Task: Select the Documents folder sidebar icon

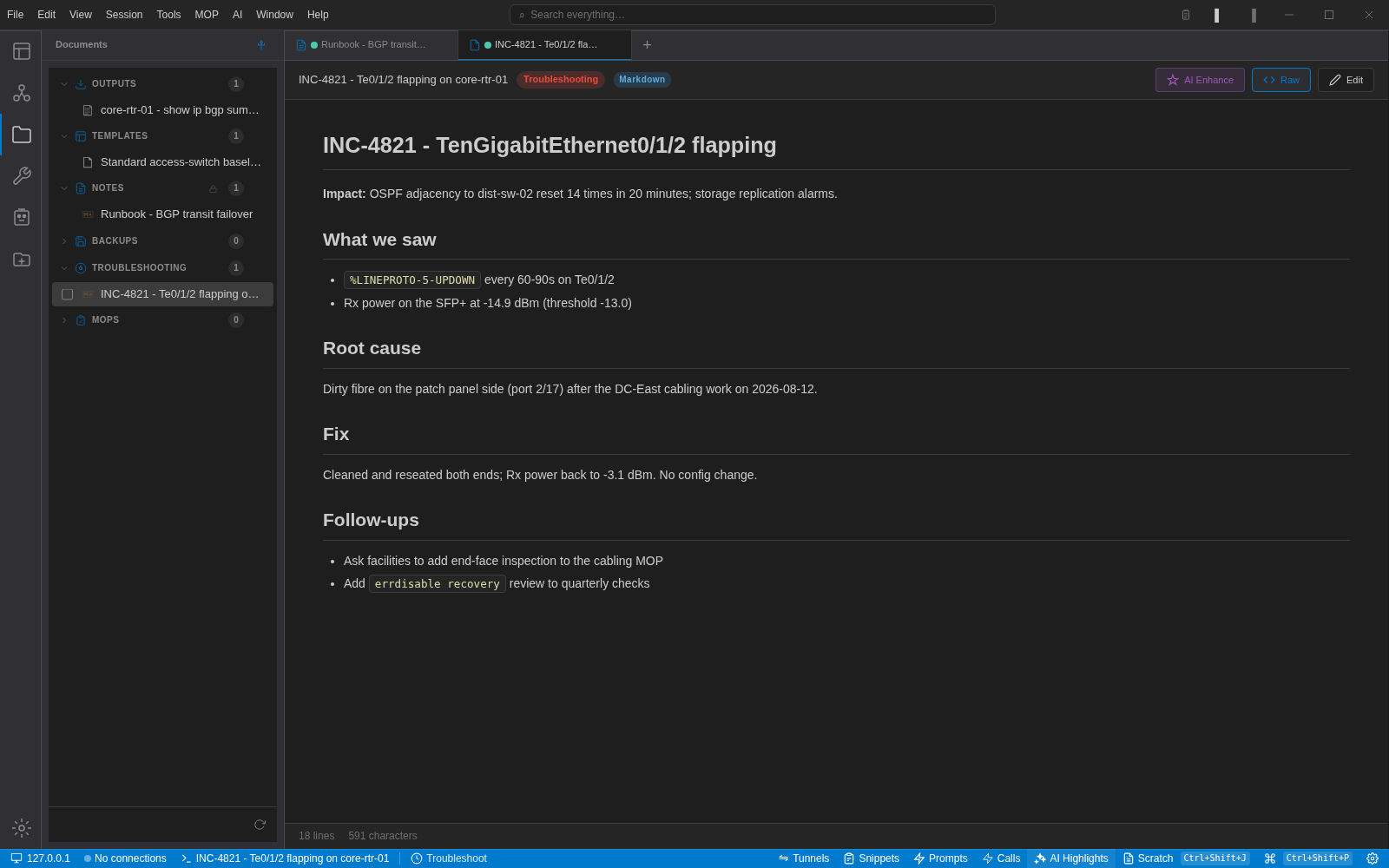Action: tap(21, 135)
